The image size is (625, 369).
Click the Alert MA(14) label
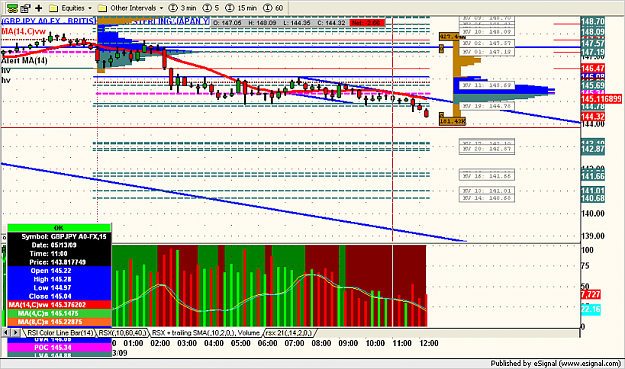point(24,61)
